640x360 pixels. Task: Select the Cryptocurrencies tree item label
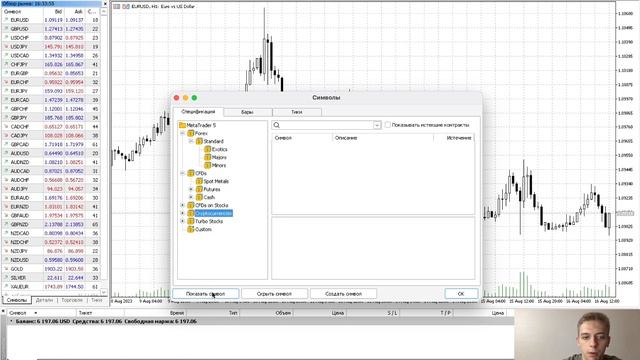tap(213, 213)
